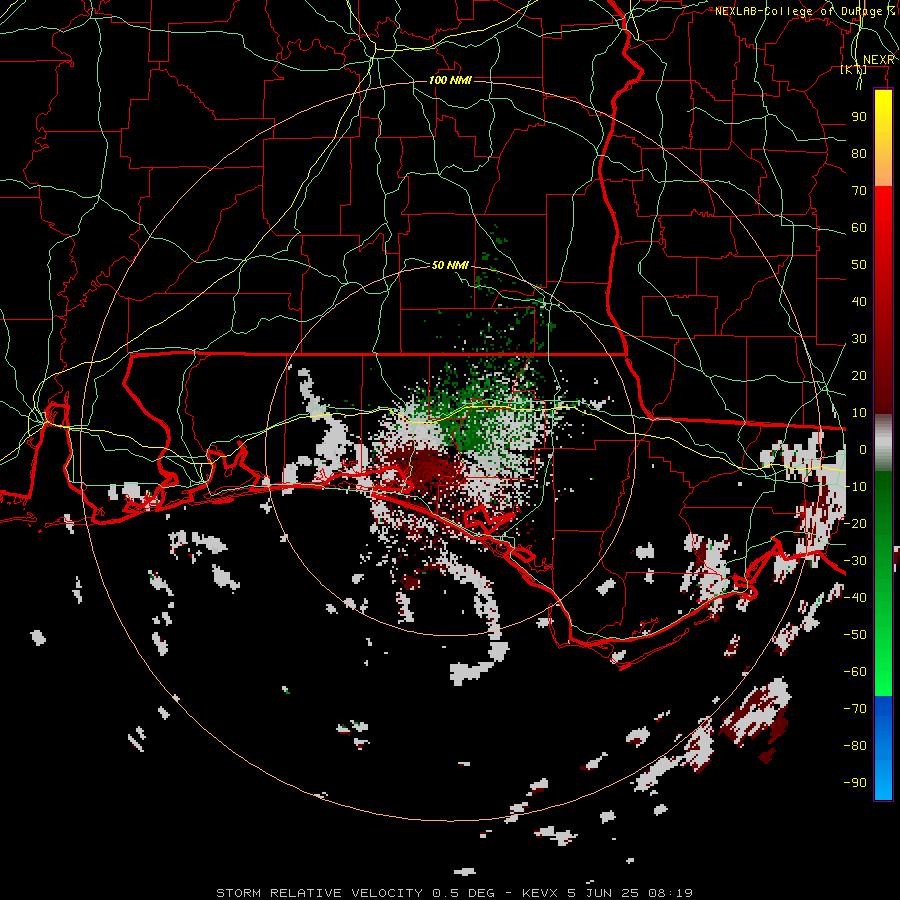Image resolution: width=900 pixels, height=900 pixels.
Task: Click the 70 value on the color scale
Action: click(x=859, y=191)
